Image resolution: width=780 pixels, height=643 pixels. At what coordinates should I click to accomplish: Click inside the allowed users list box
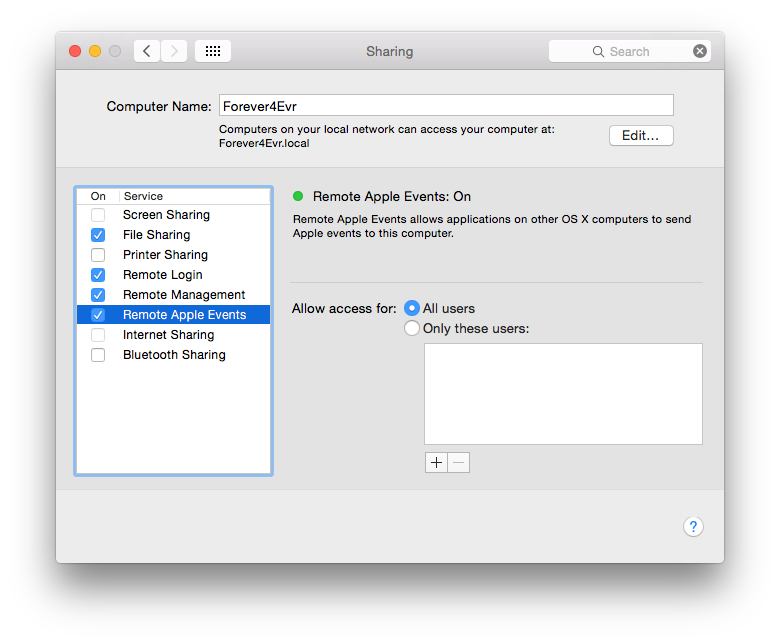tap(563, 394)
